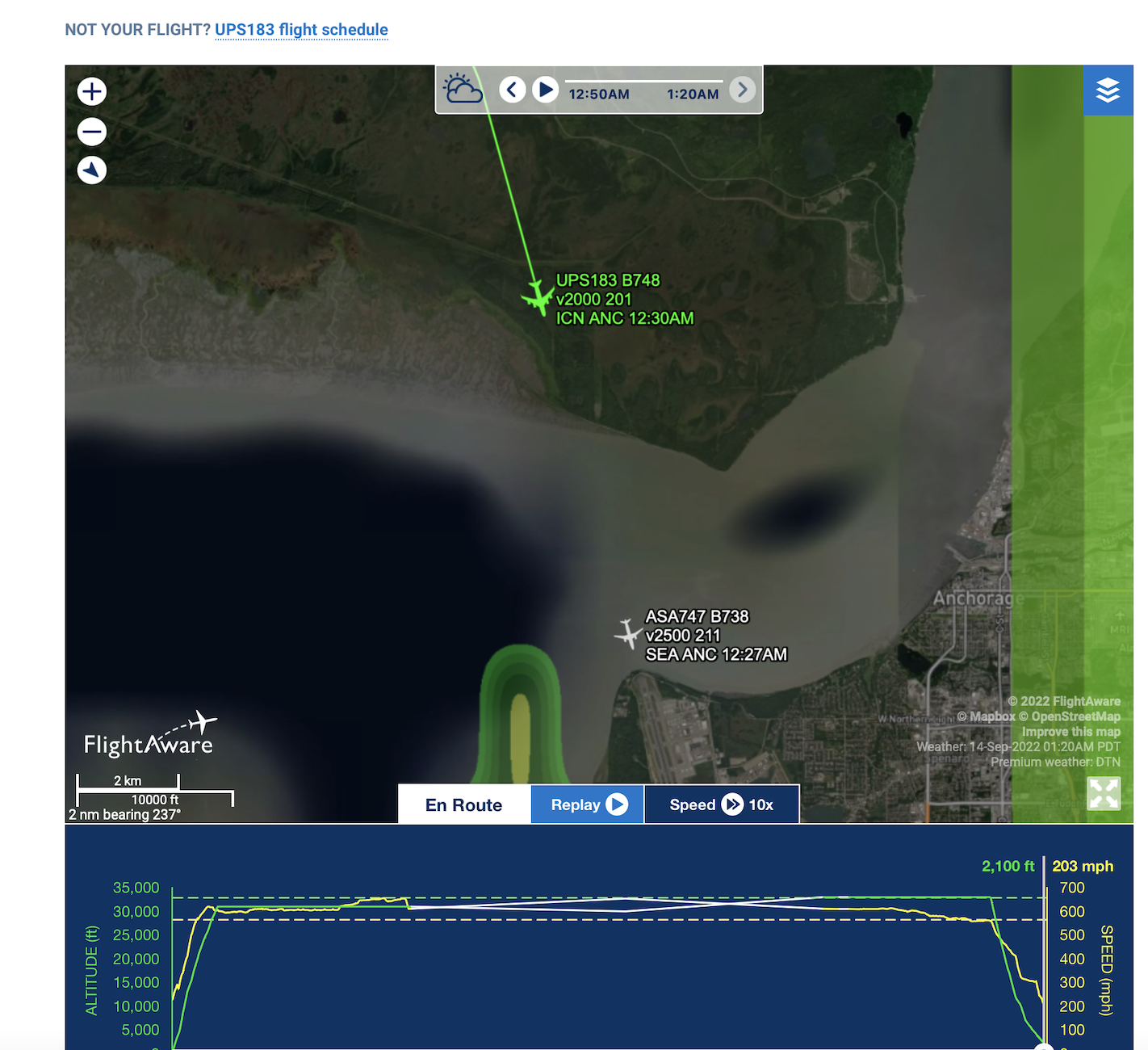Click the 1:20AM weather time label
Image resolution: width=1148 pixels, height=1050 pixels.
pyautogui.click(x=693, y=94)
